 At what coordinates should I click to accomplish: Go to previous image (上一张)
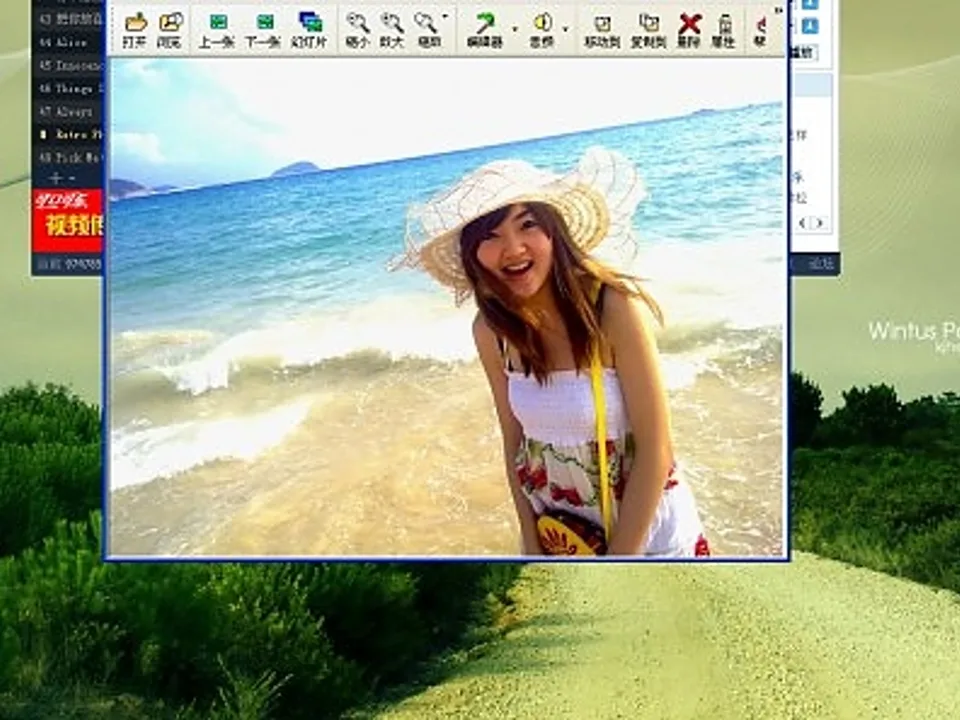point(217,28)
